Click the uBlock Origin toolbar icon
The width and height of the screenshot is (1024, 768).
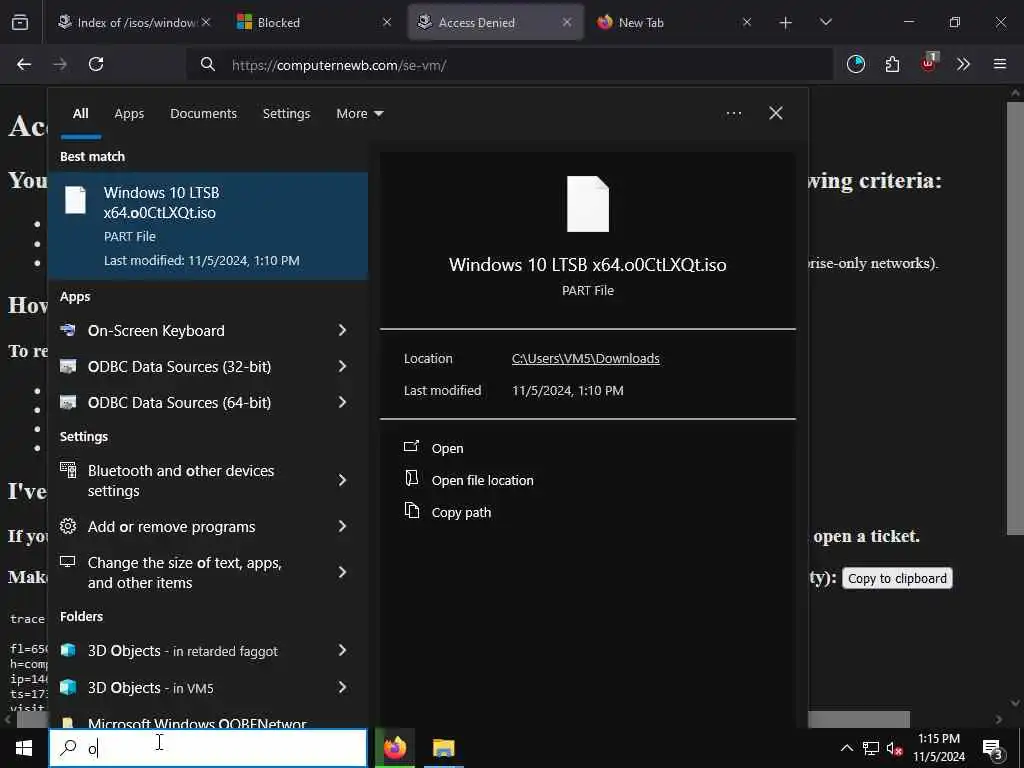click(x=928, y=63)
